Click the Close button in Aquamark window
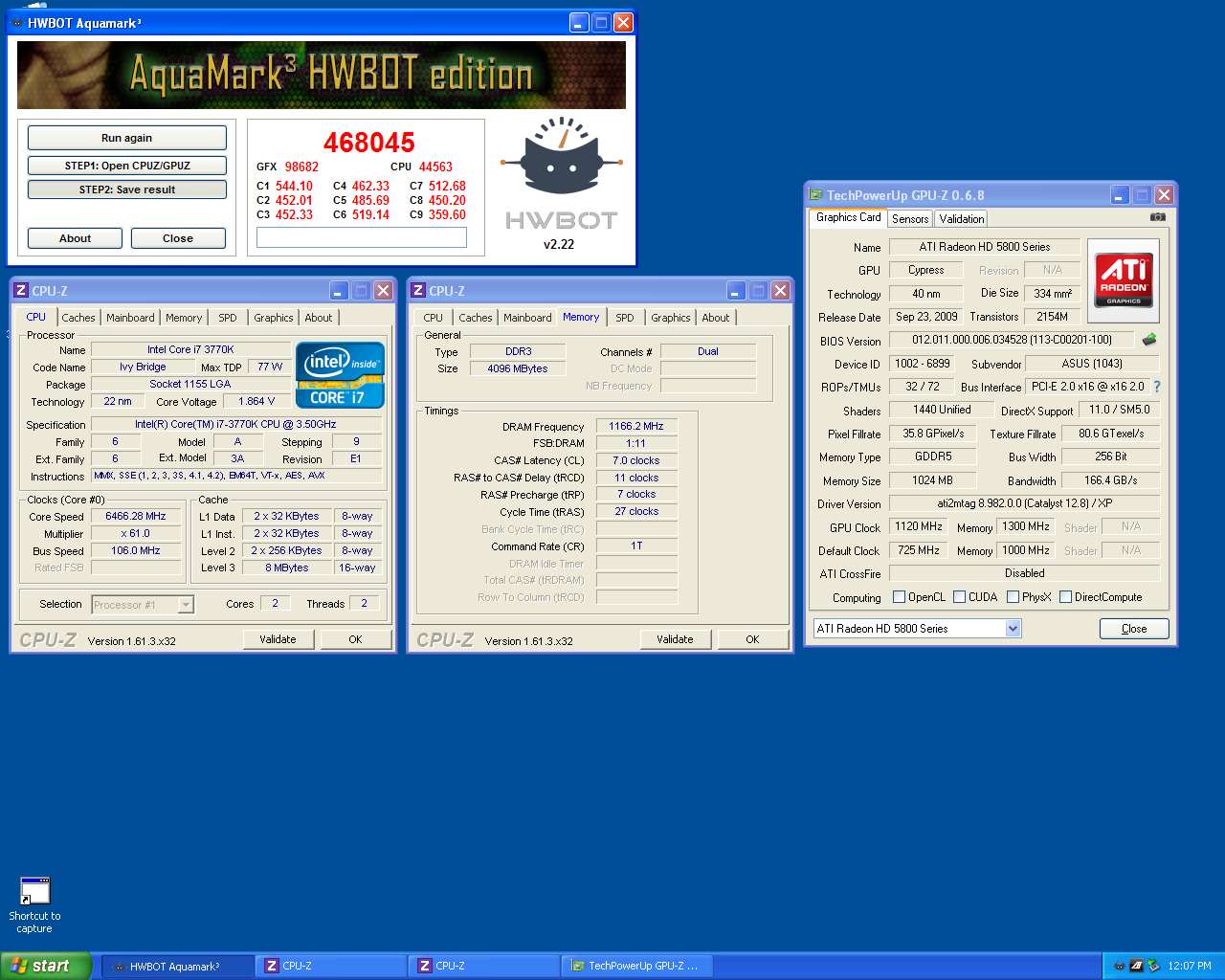1225x980 pixels. (178, 238)
